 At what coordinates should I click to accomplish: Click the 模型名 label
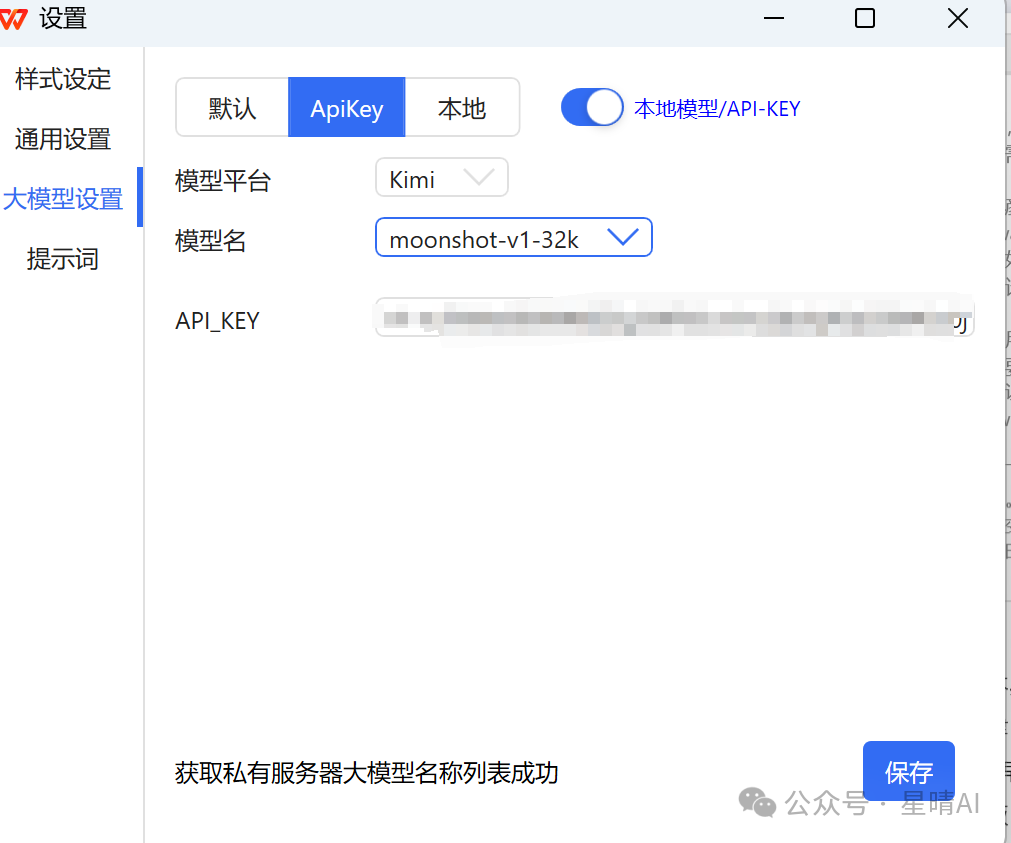pos(211,241)
